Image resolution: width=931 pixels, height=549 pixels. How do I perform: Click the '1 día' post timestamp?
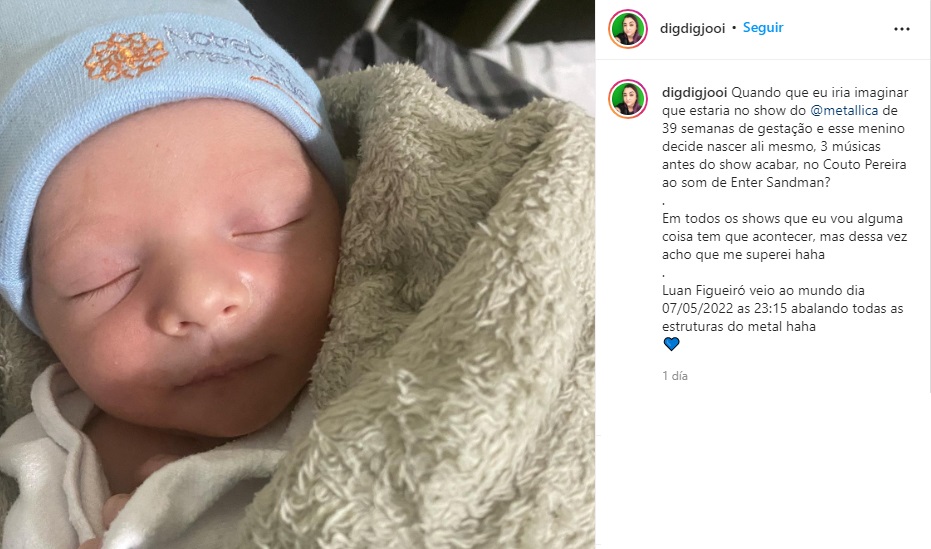pyautogui.click(x=675, y=376)
